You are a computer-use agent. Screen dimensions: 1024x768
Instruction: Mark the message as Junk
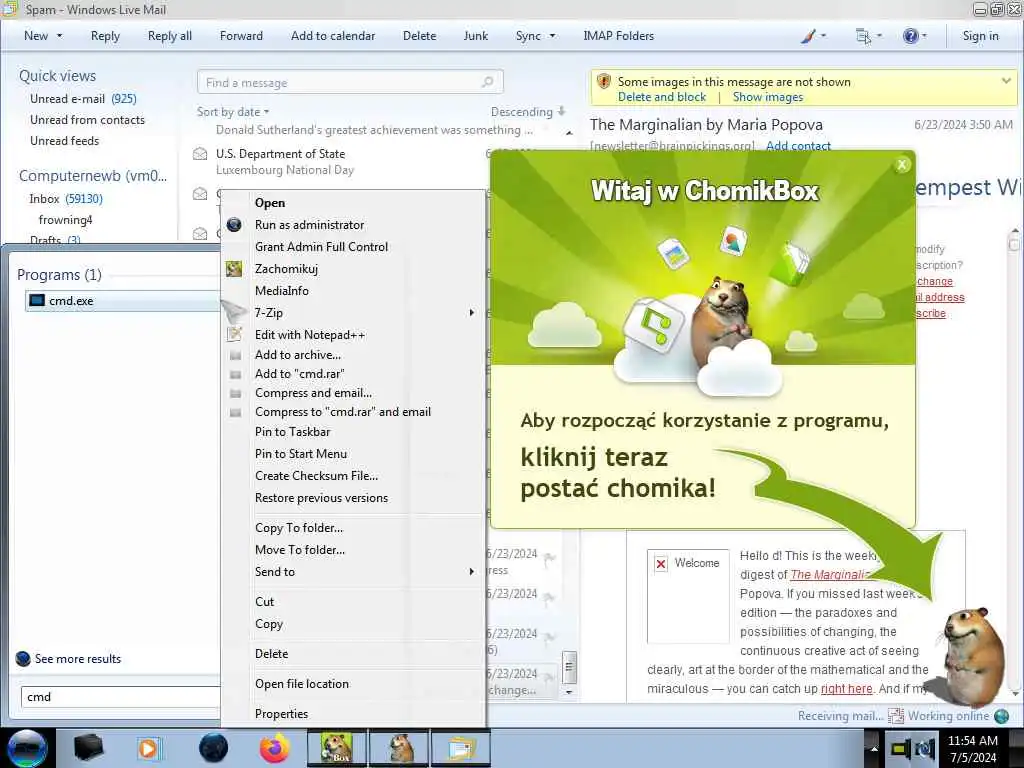(x=475, y=36)
